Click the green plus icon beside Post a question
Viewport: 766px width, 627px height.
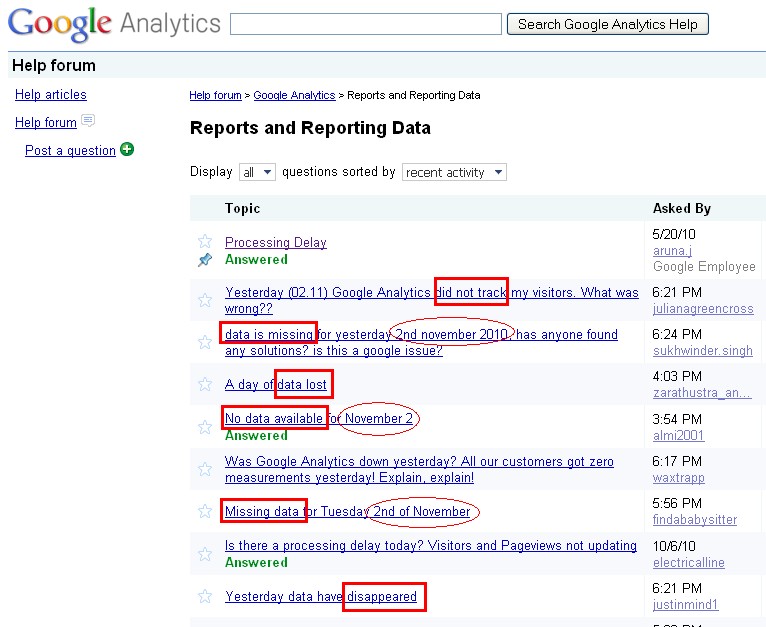[127, 149]
